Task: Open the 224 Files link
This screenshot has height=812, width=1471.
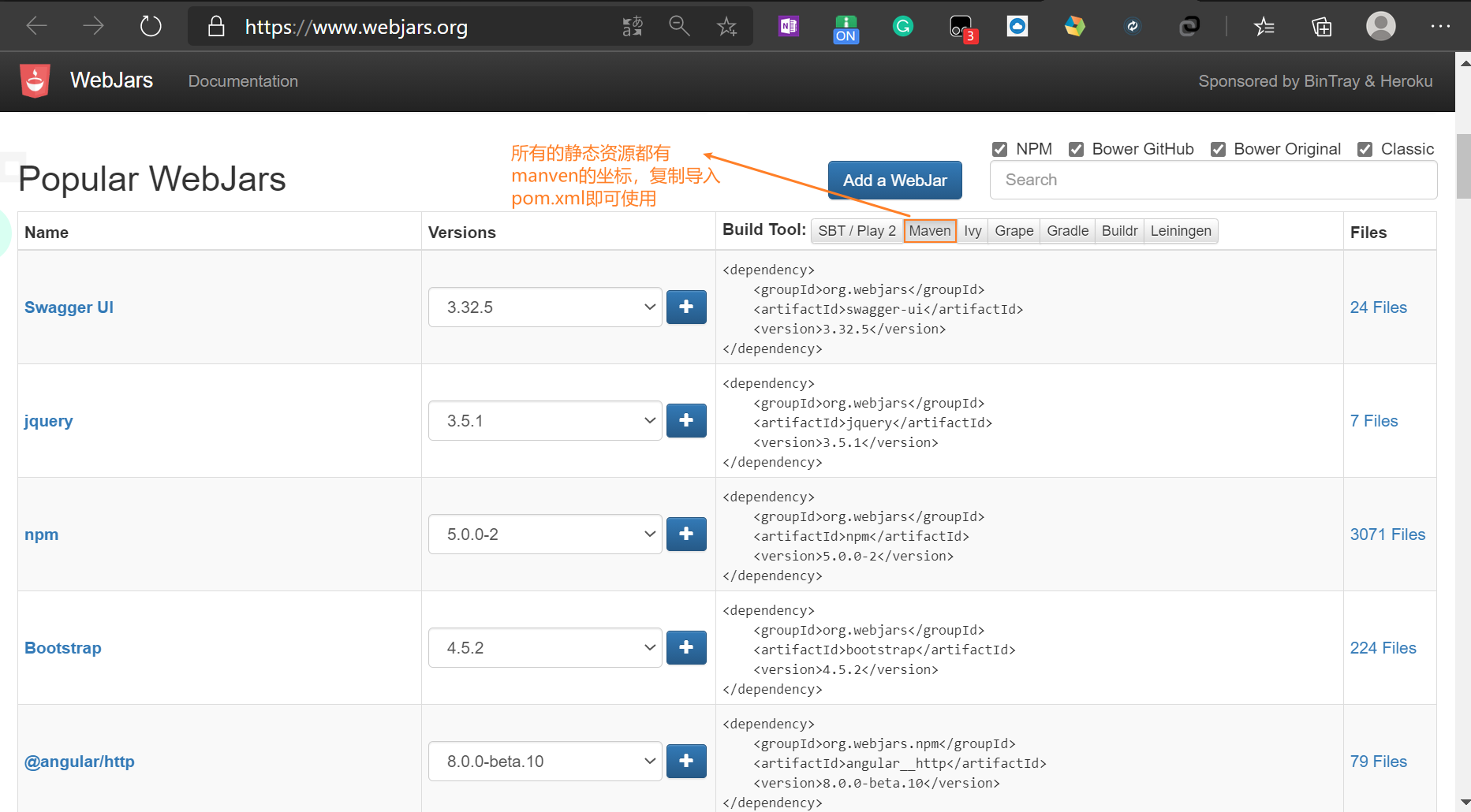Action: pos(1383,648)
